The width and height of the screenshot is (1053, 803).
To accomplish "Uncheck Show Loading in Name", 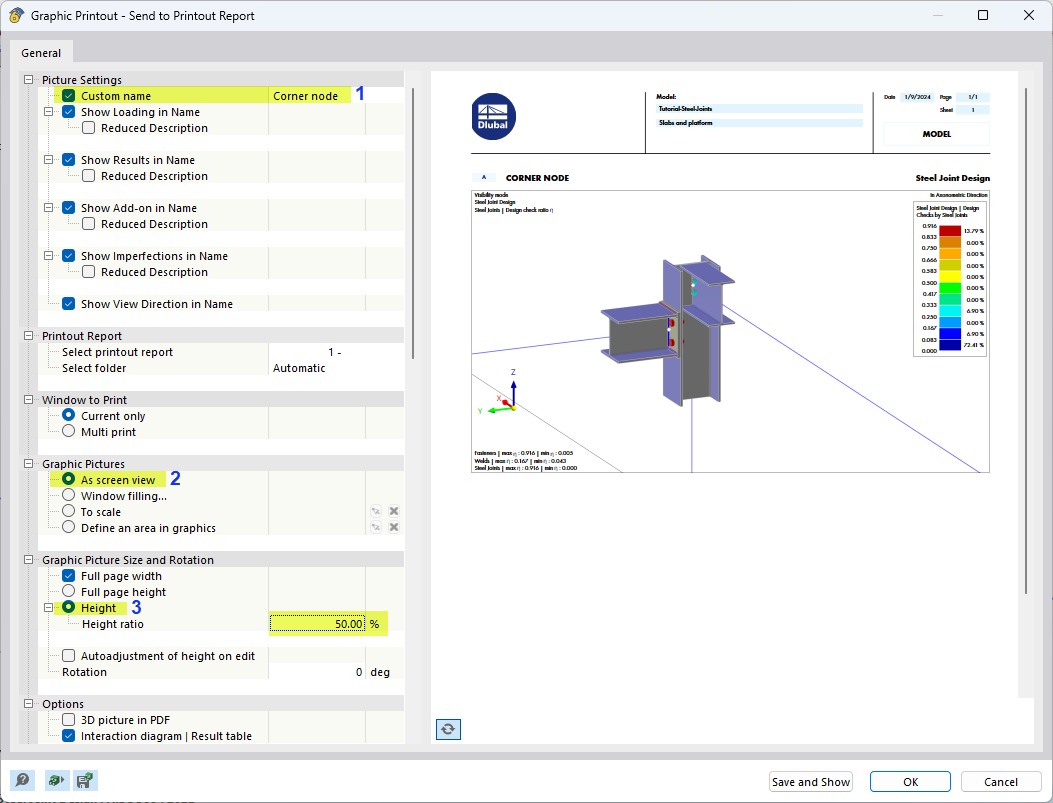I will click(x=68, y=112).
